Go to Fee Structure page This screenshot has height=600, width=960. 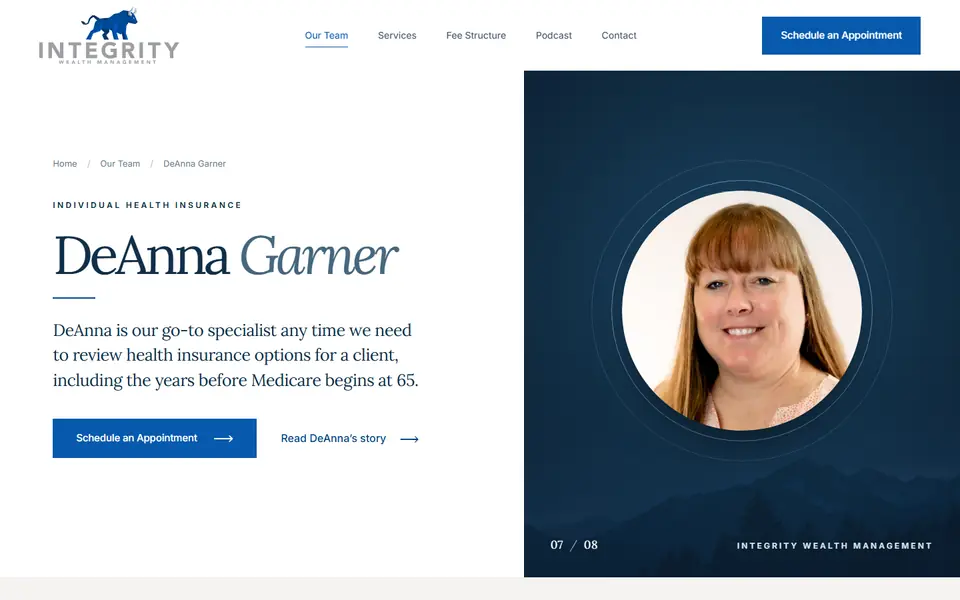pyautogui.click(x=476, y=36)
